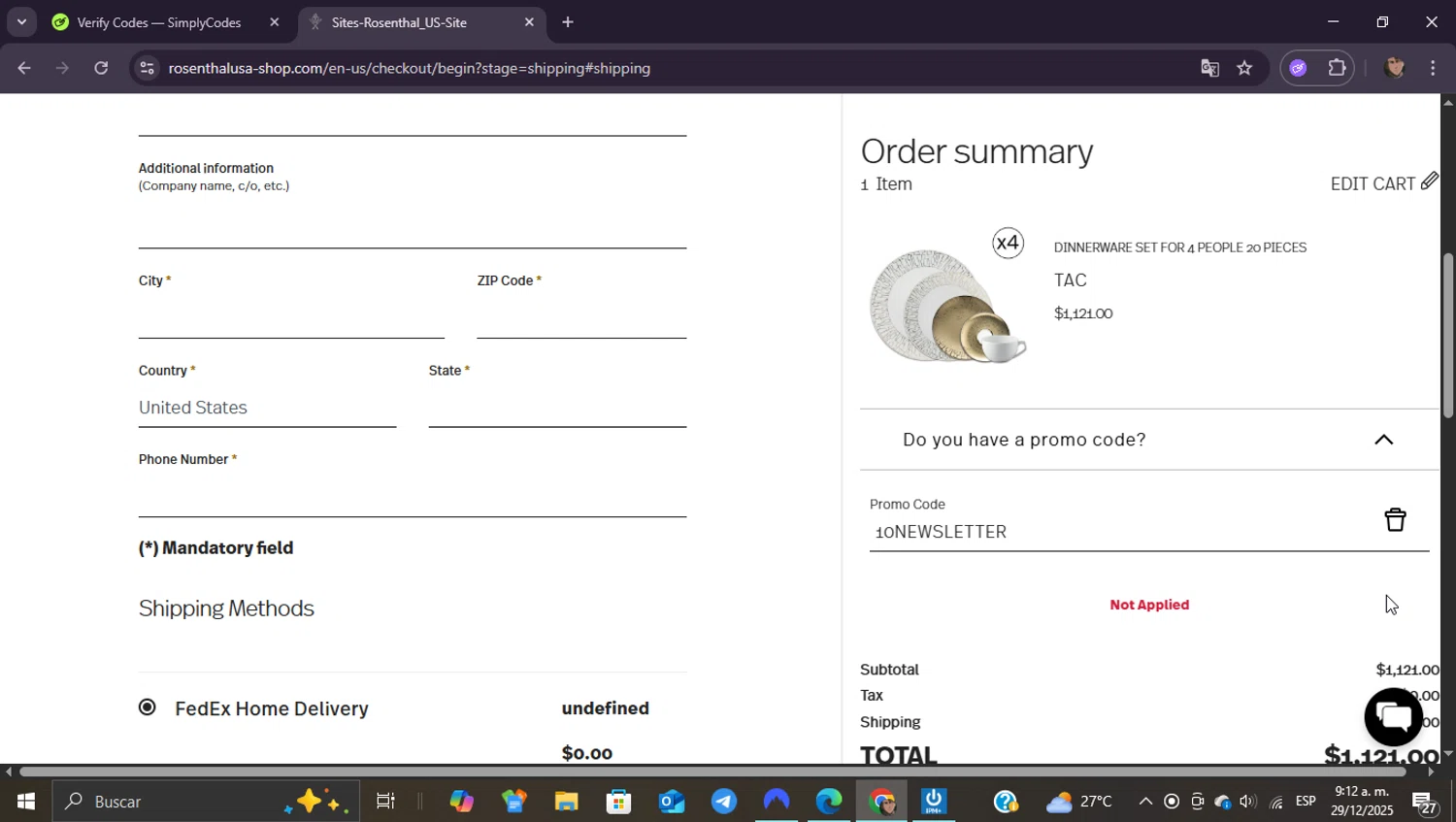This screenshot has height=822, width=1456.
Task: Launch File Explorer from the taskbar
Action: tap(566, 802)
